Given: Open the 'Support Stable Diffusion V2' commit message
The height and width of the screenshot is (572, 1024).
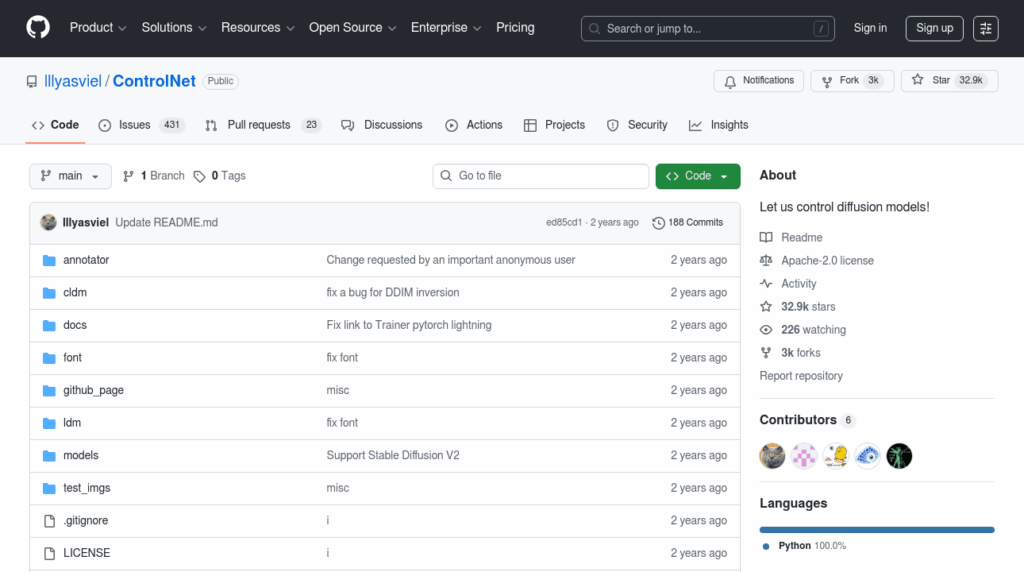Looking at the screenshot, I should 393,456.
